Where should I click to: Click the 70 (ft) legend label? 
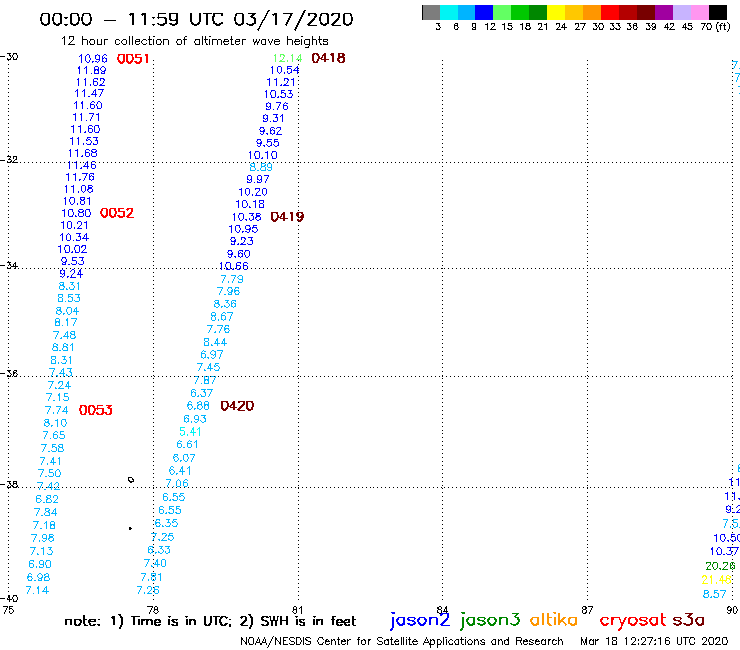(715, 27)
